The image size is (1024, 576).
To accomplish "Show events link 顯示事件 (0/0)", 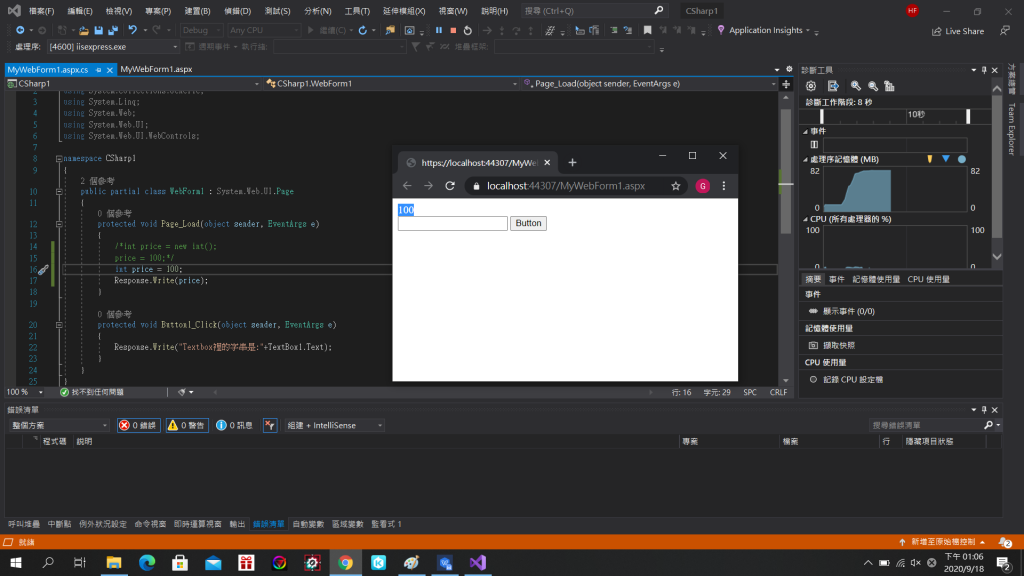I will pyautogui.click(x=848, y=312).
